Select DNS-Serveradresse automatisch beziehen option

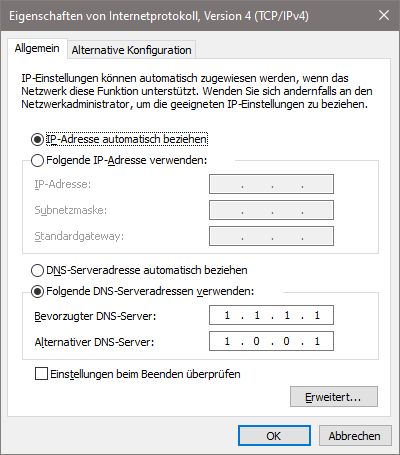tap(37, 270)
